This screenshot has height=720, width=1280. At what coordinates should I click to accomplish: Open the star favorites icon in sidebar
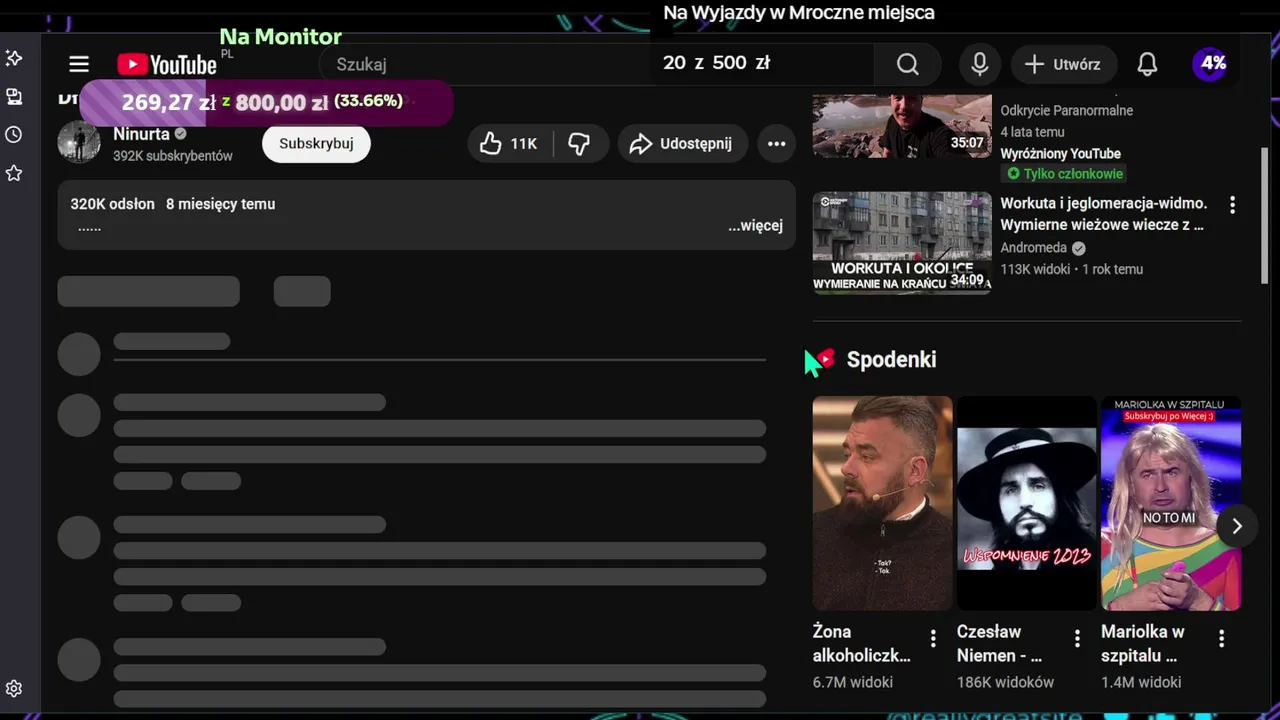(14, 173)
